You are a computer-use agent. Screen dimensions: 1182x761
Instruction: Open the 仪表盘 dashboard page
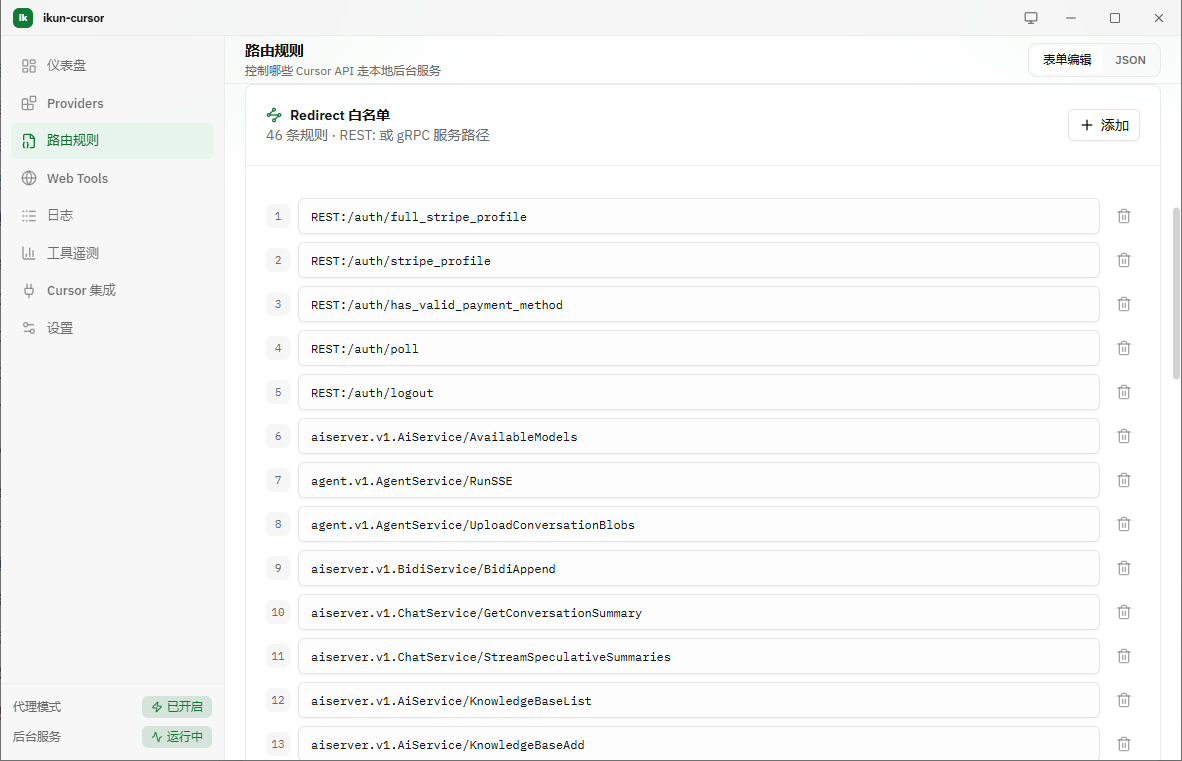point(112,66)
